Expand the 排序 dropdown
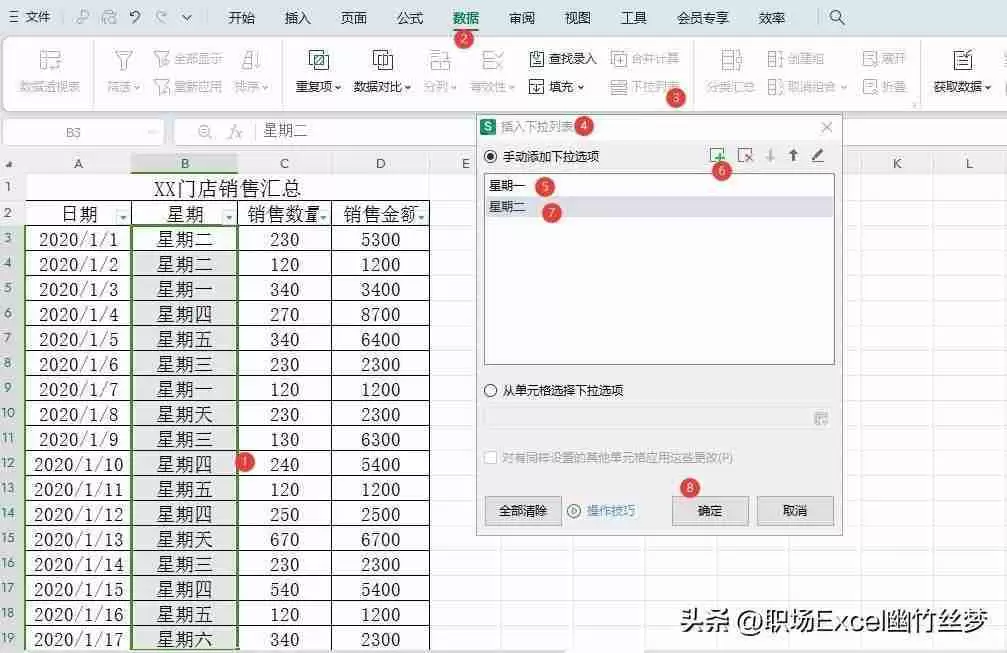Viewport: 1007px width, 653px height. pyautogui.click(x=250, y=85)
